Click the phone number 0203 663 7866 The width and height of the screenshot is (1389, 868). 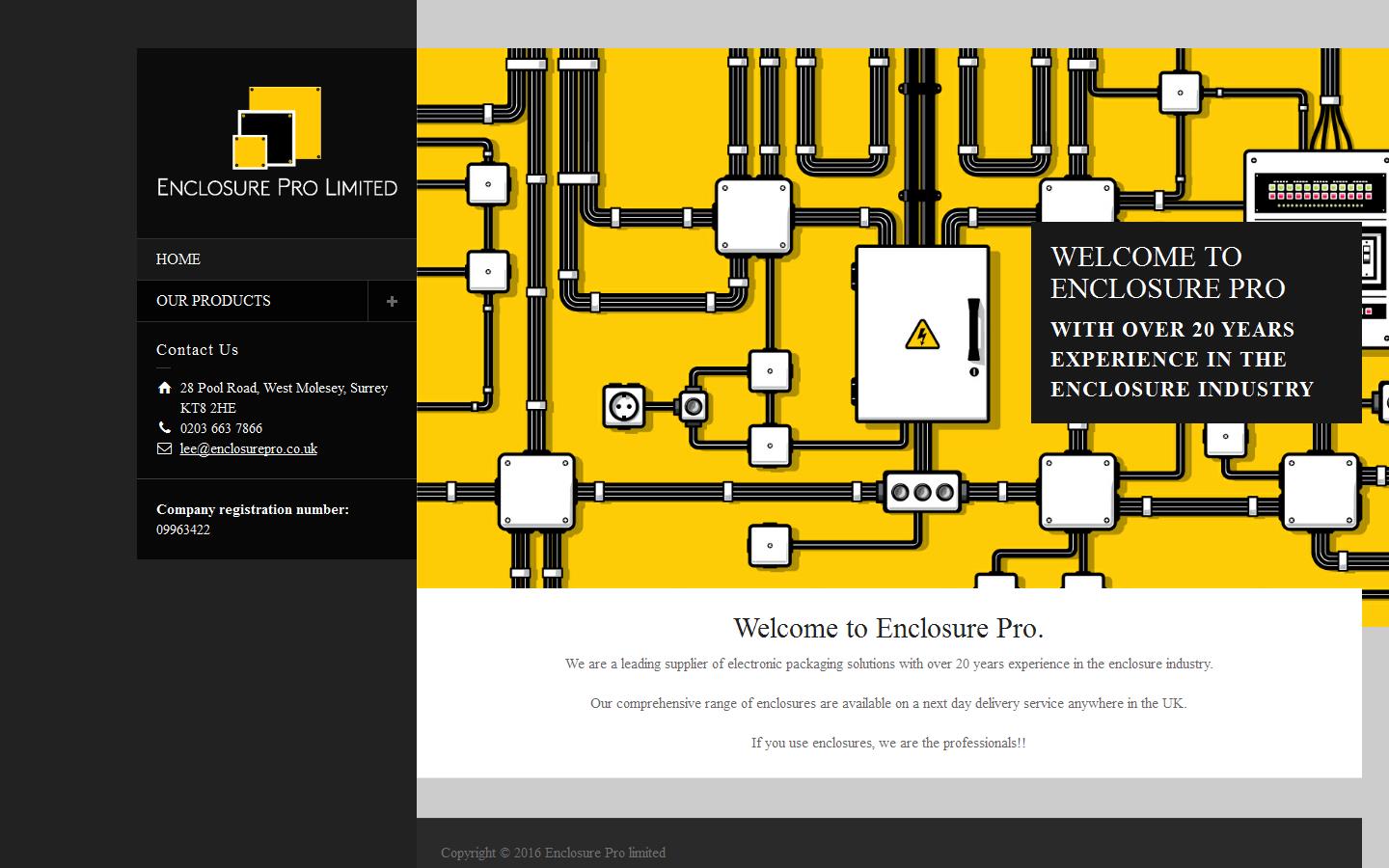click(221, 428)
